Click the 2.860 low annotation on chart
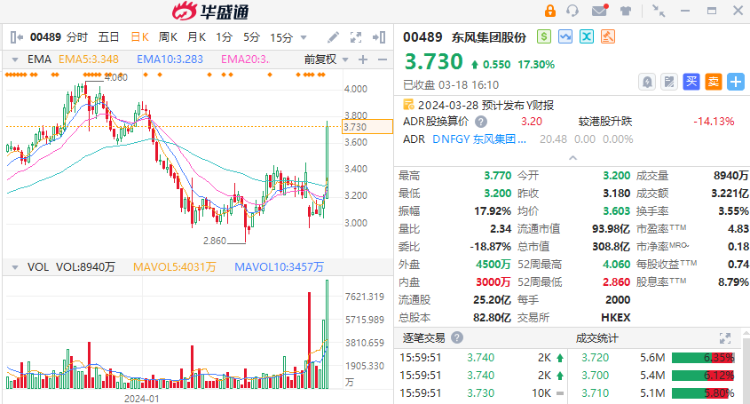Viewport: 750px width, 404px height. (x=215, y=240)
